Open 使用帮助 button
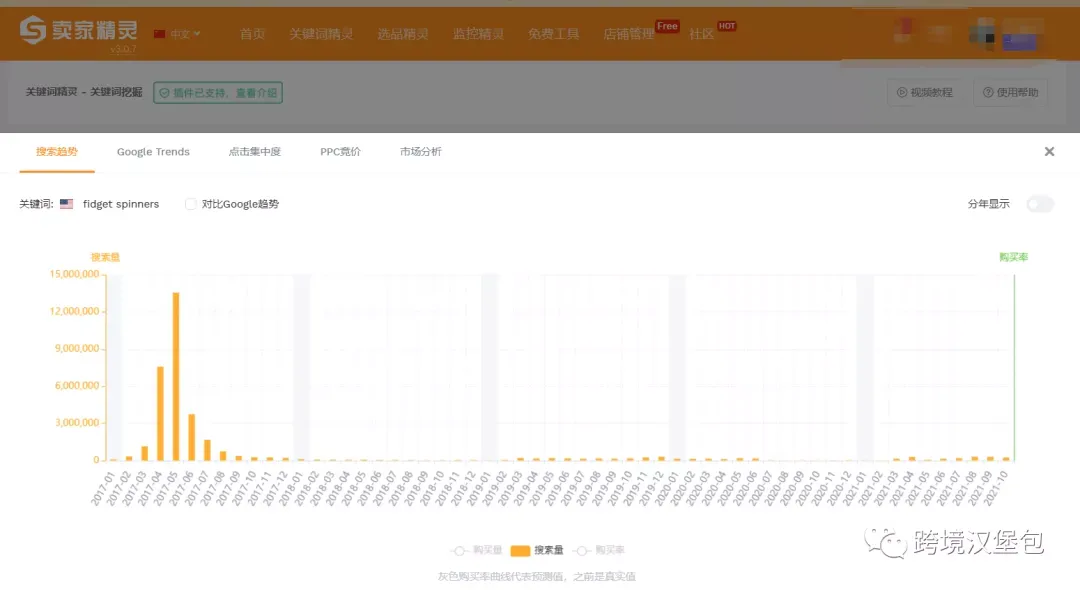 pos(1010,92)
